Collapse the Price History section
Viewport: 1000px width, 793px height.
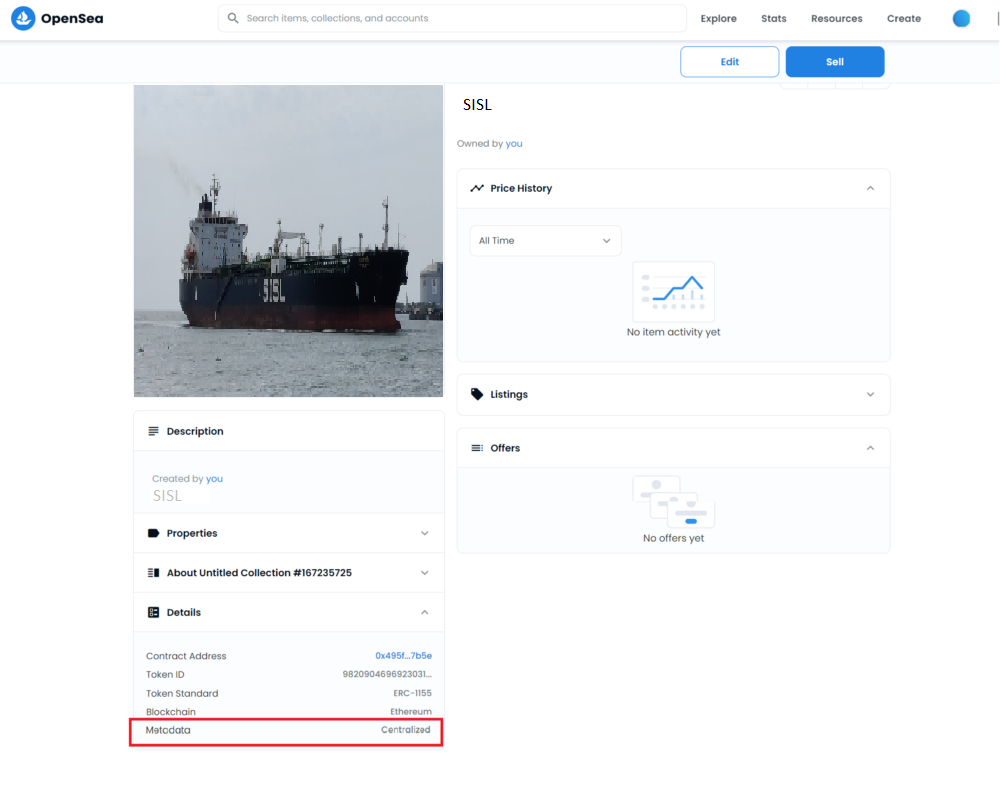[870, 188]
